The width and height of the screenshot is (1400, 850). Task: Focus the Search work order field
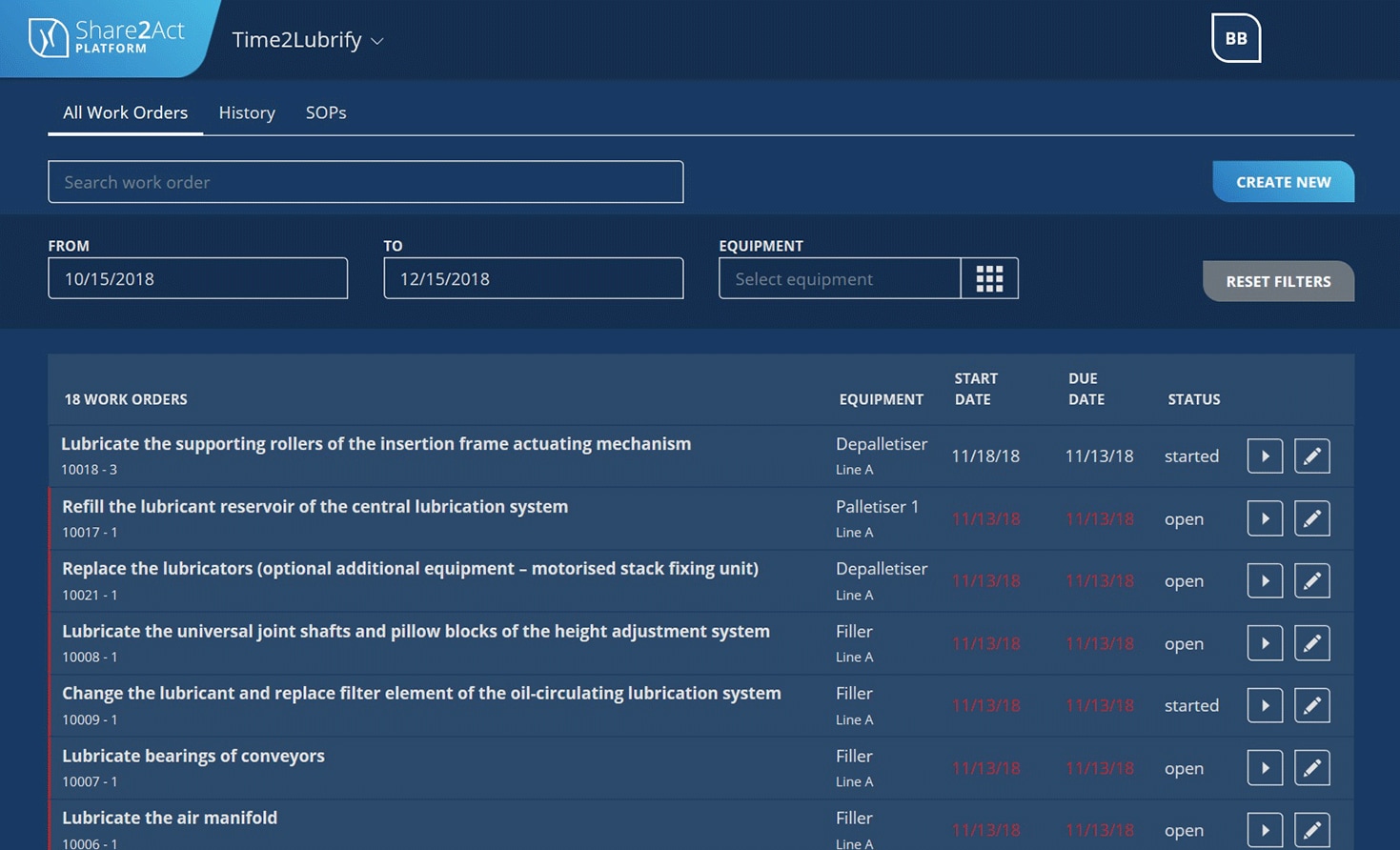(x=366, y=182)
